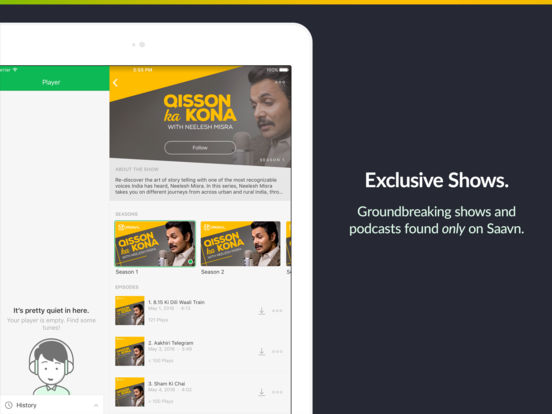
Task: Download episode 2 Aakhiri Telegram
Action: pos(262,352)
